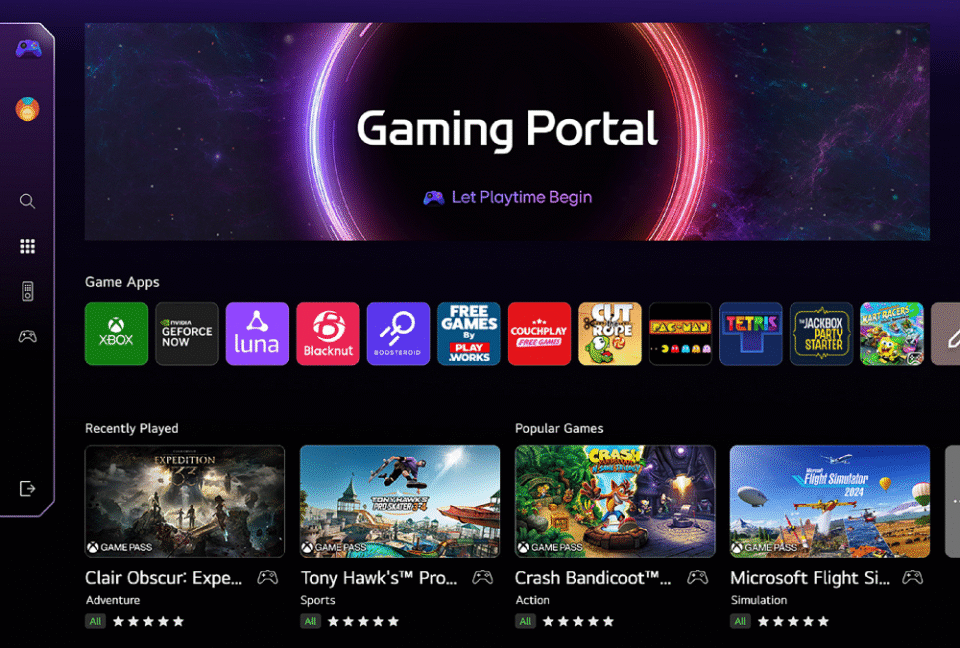Open the Tetris game tile
Viewport: 960px width, 648px height.
[x=751, y=333]
